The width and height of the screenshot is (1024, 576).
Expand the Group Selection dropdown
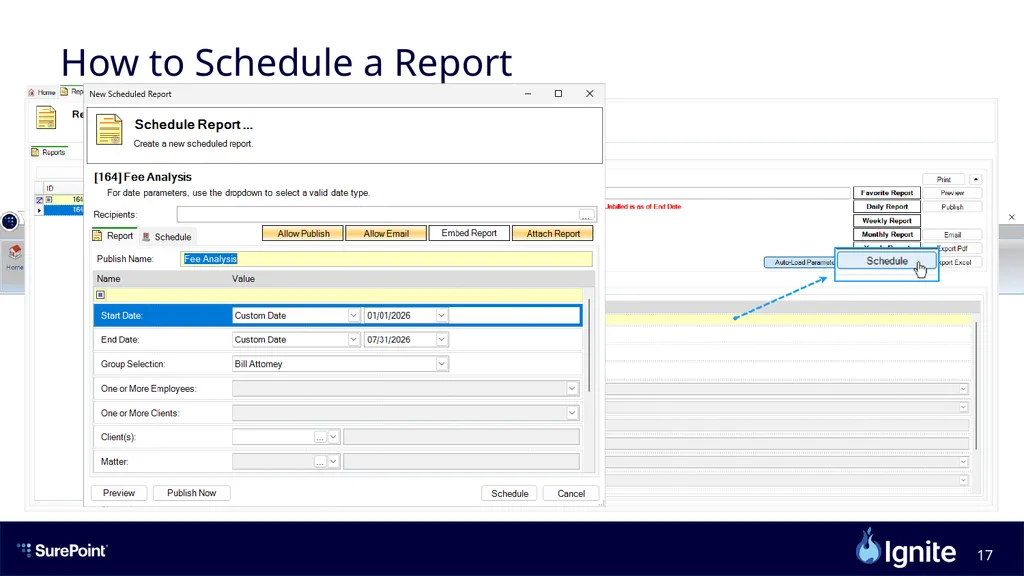pos(441,364)
